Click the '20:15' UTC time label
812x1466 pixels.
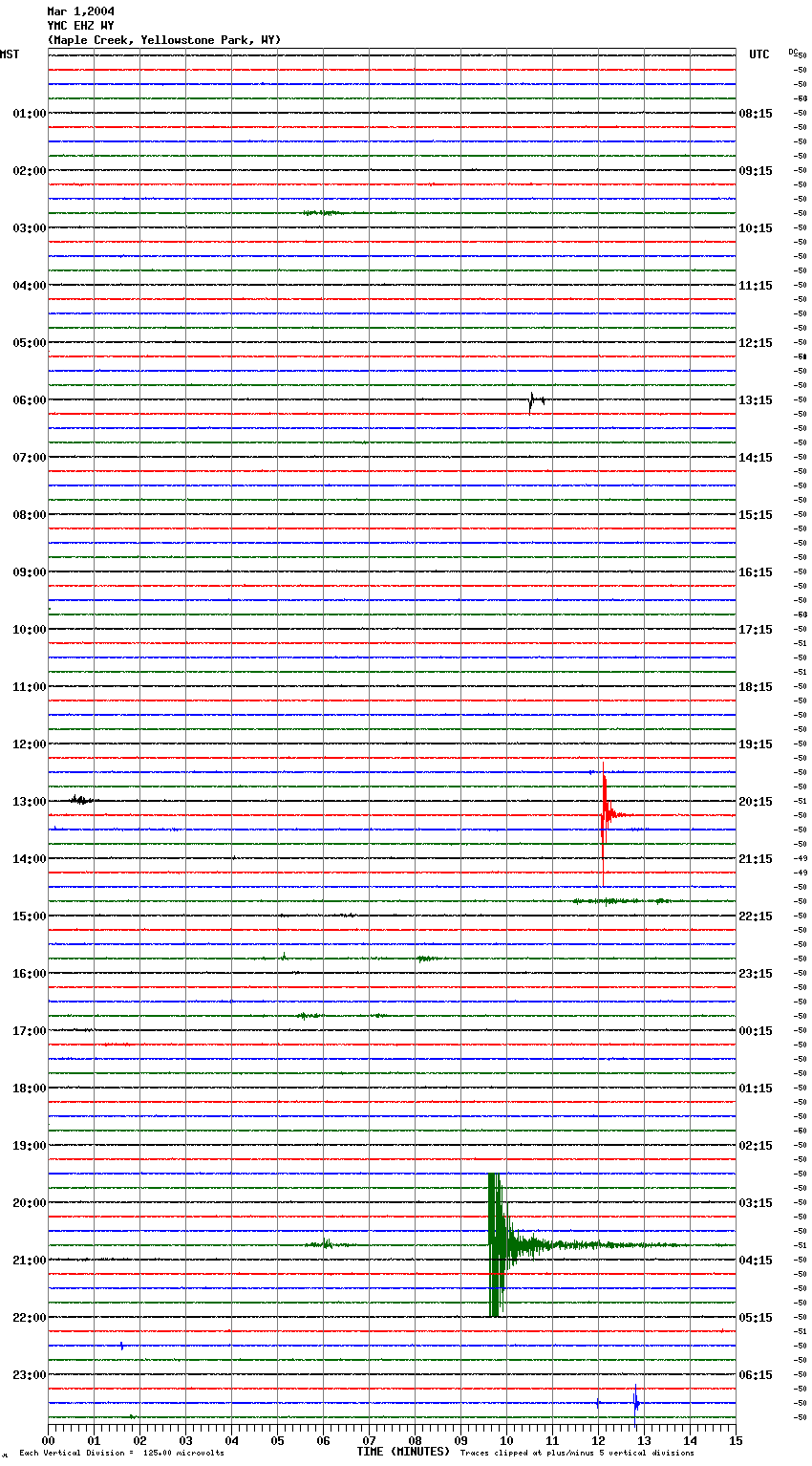(756, 802)
